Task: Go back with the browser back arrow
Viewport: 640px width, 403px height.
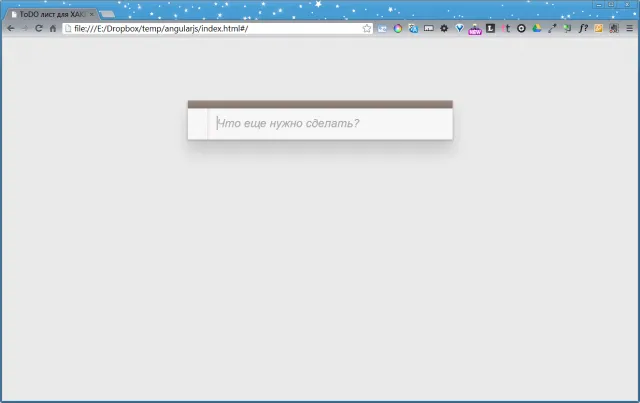Action: (x=11, y=29)
